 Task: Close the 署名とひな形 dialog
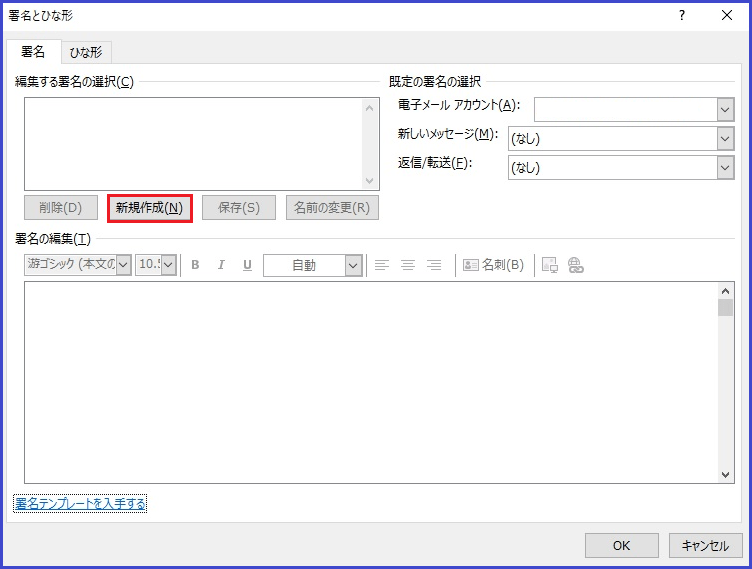[727, 15]
